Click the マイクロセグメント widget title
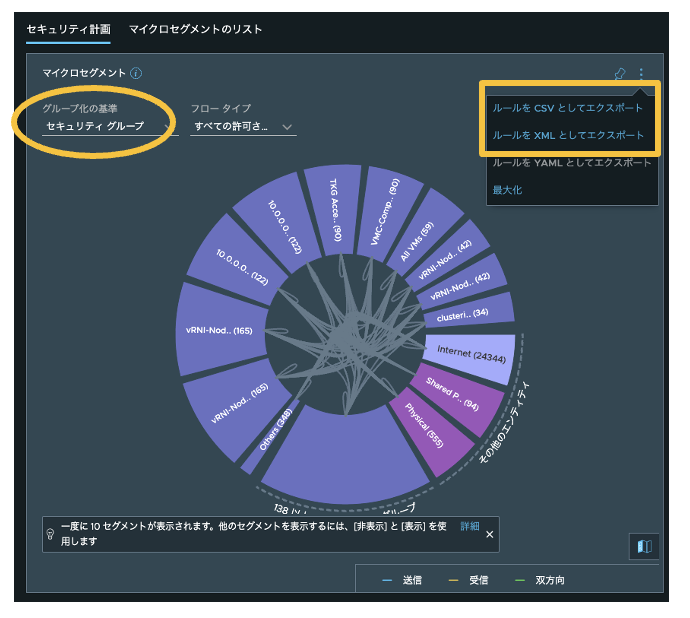Screen dimensions: 690x618 pyautogui.click(x=84, y=73)
